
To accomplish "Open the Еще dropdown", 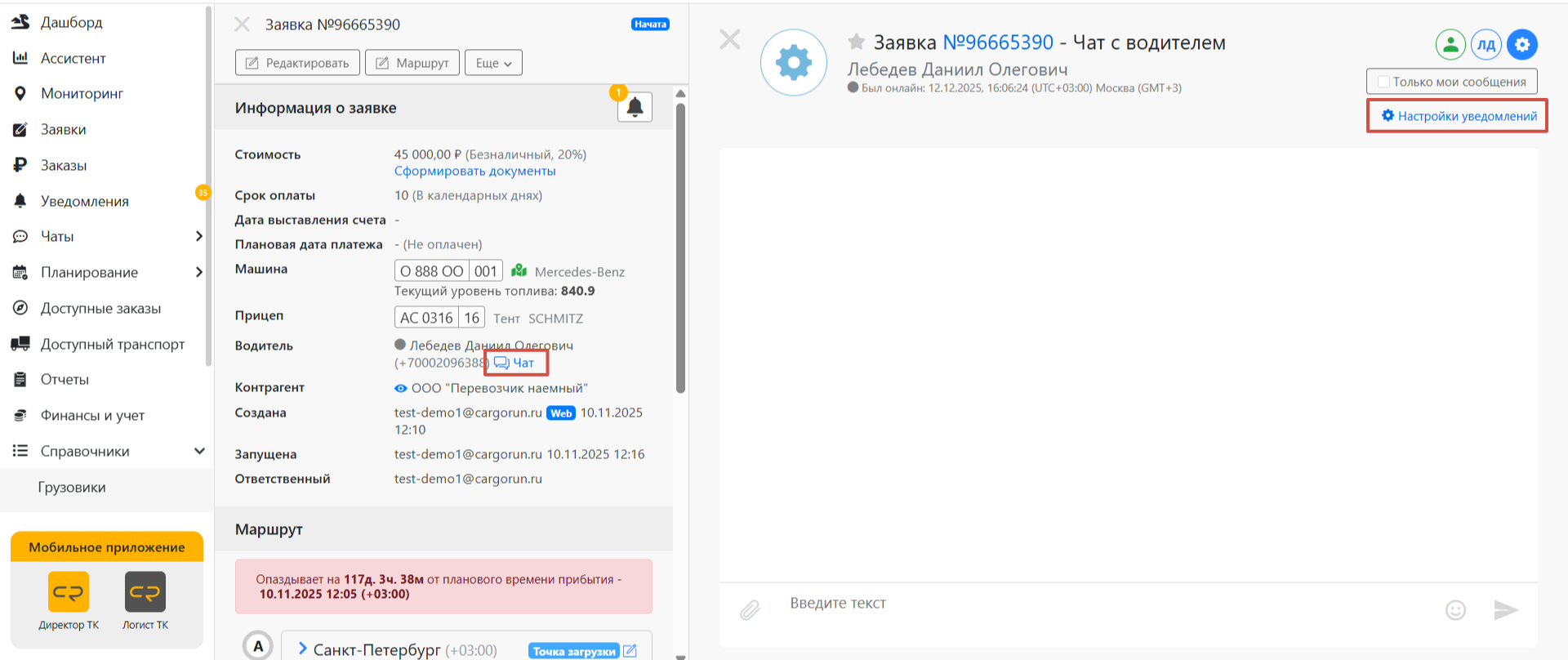I will pos(493,63).
